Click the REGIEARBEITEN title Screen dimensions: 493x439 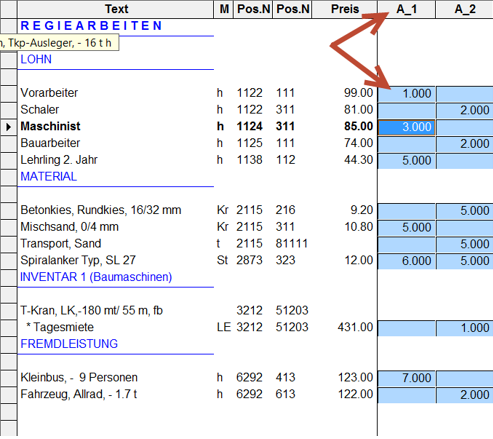[91, 26]
